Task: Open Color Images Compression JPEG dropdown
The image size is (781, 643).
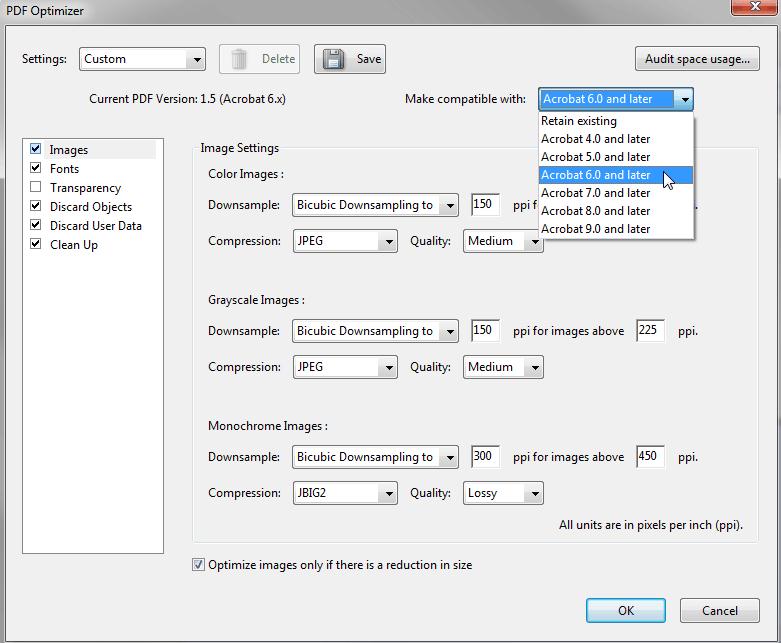Action: [345, 242]
